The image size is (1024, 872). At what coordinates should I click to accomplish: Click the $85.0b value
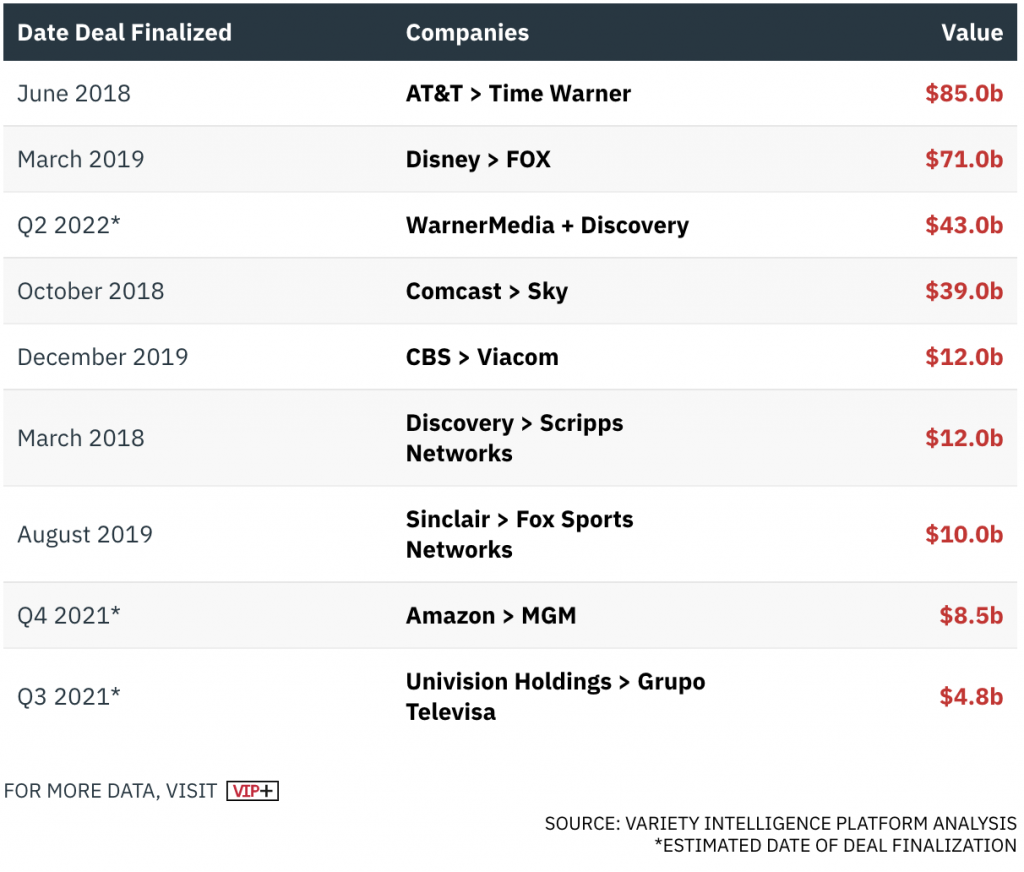963,94
